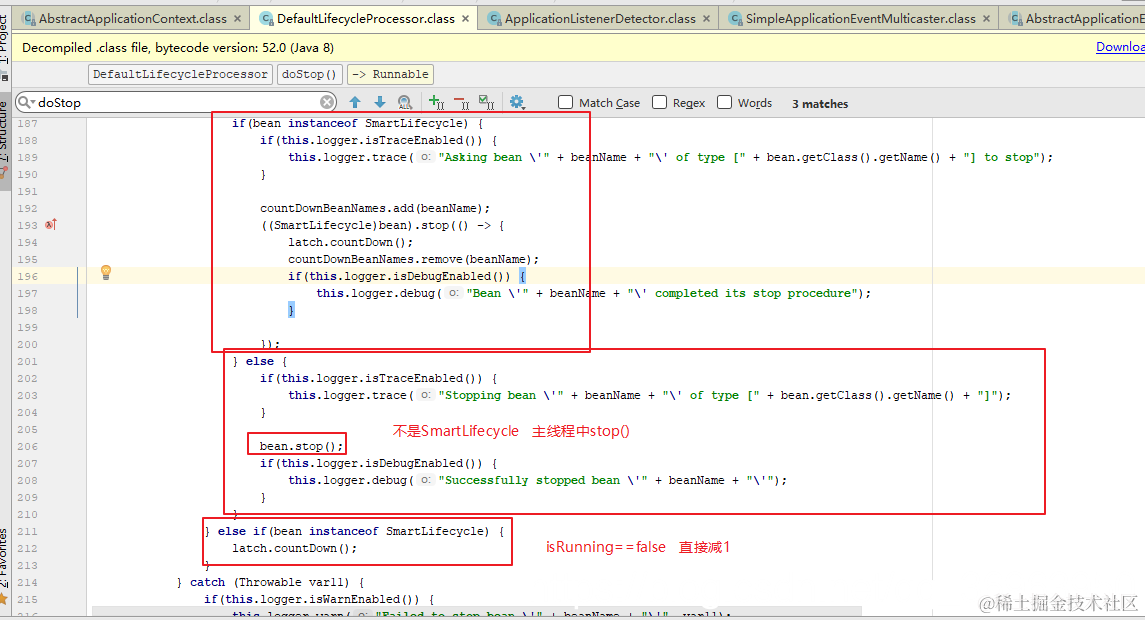1145x620 pixels.
Task: Click the DefaultLifecycleProcessor breadcrumb
Action: (180, 74)
